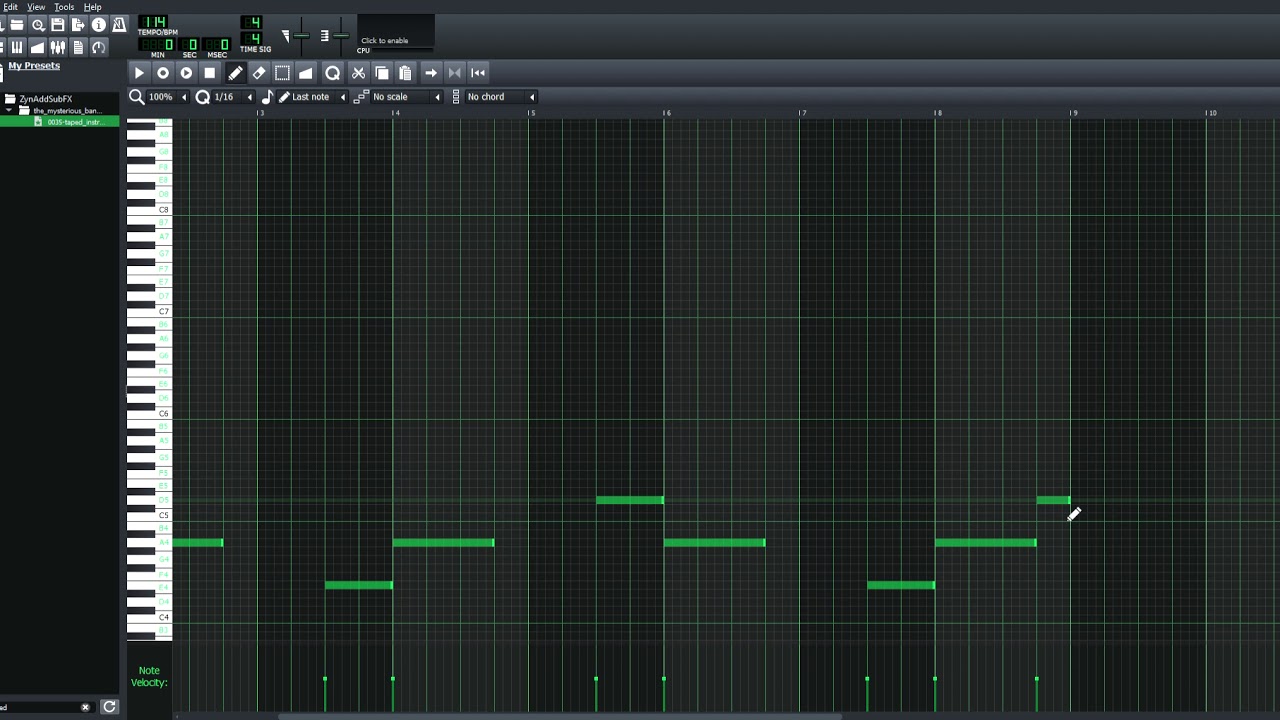The image size is (1280, 720).
Task: Open the Tools menu
Action: tap(64, 7)
